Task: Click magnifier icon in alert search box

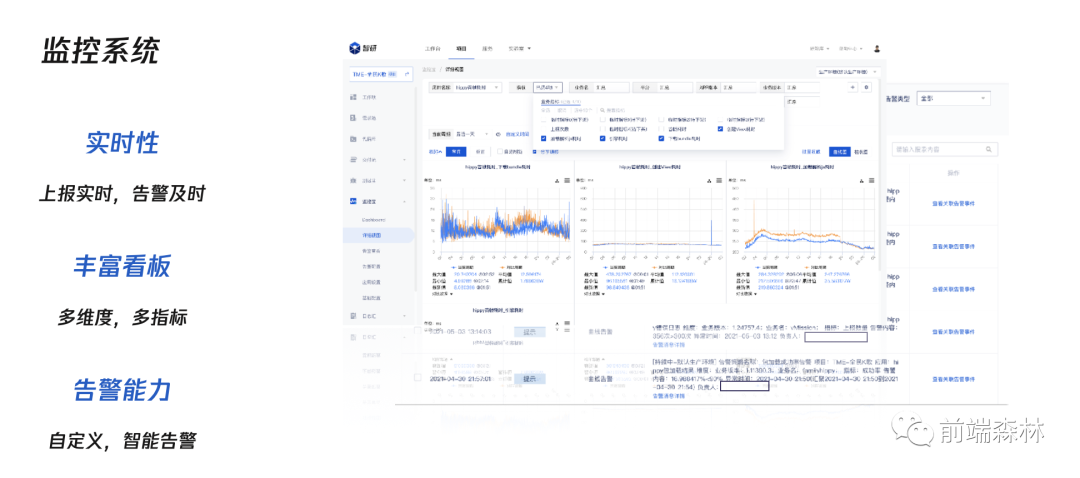Action: click(988, 149)
